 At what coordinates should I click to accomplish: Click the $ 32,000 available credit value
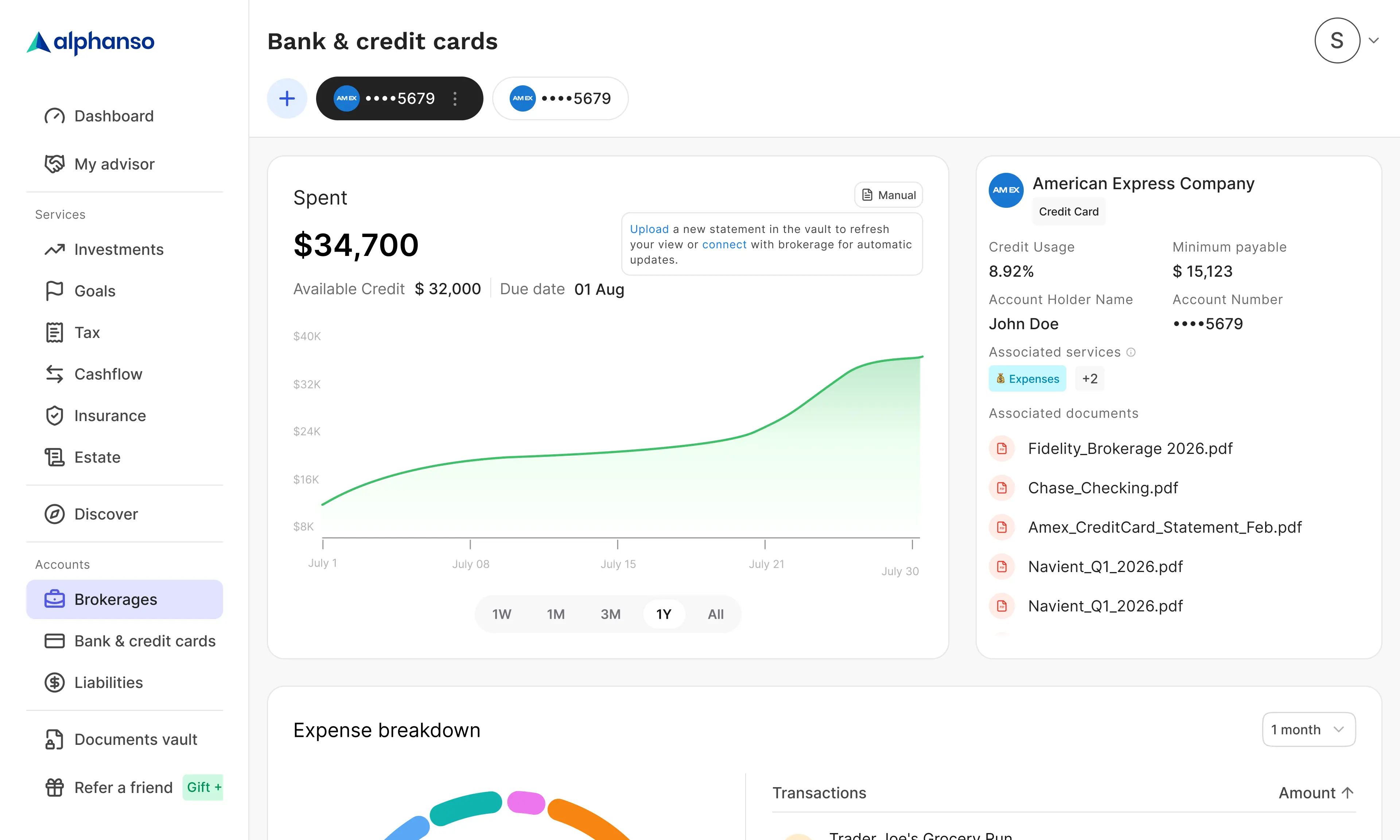point(448,289)
